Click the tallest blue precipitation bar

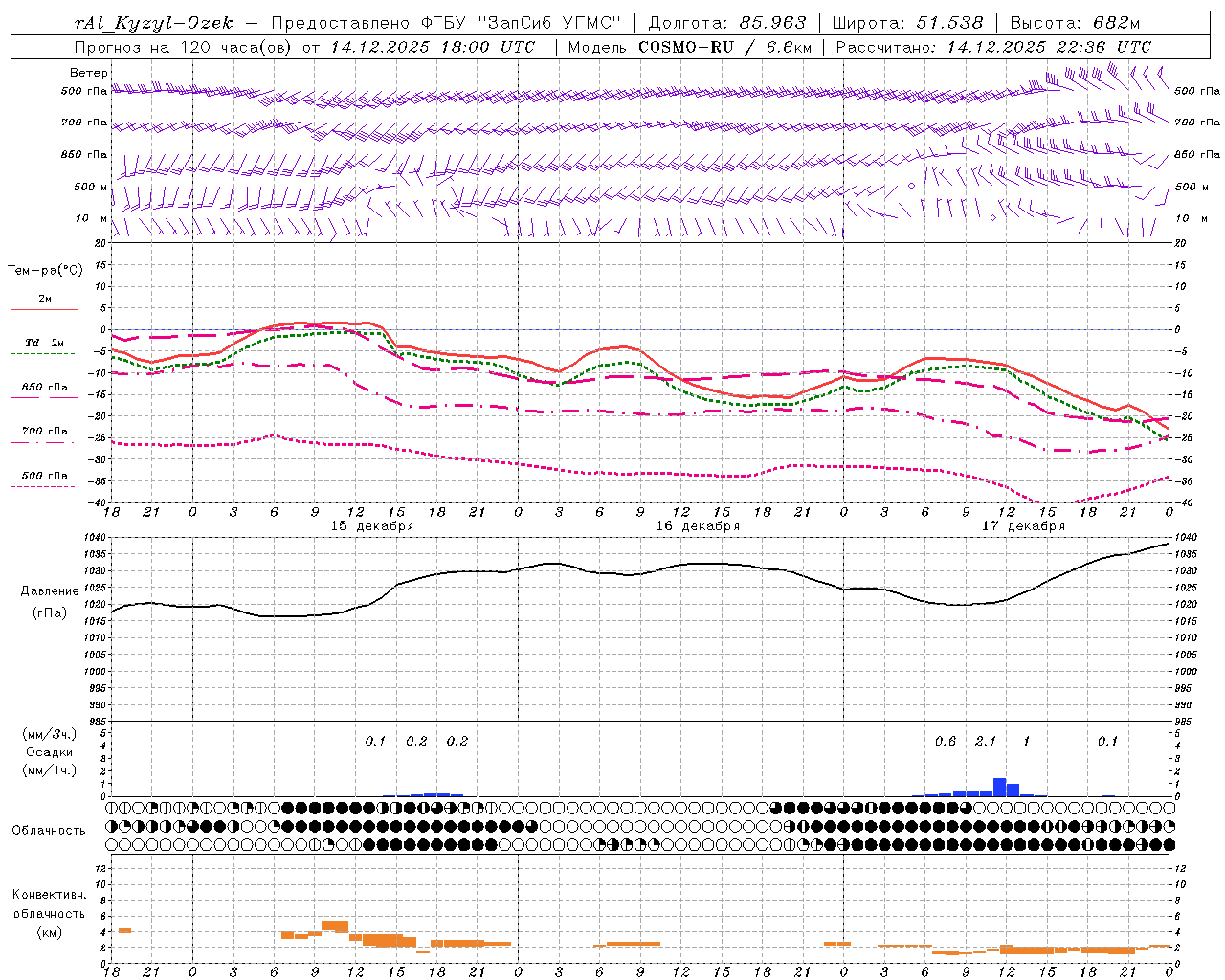pyautogui.click(x=999, y=787)
